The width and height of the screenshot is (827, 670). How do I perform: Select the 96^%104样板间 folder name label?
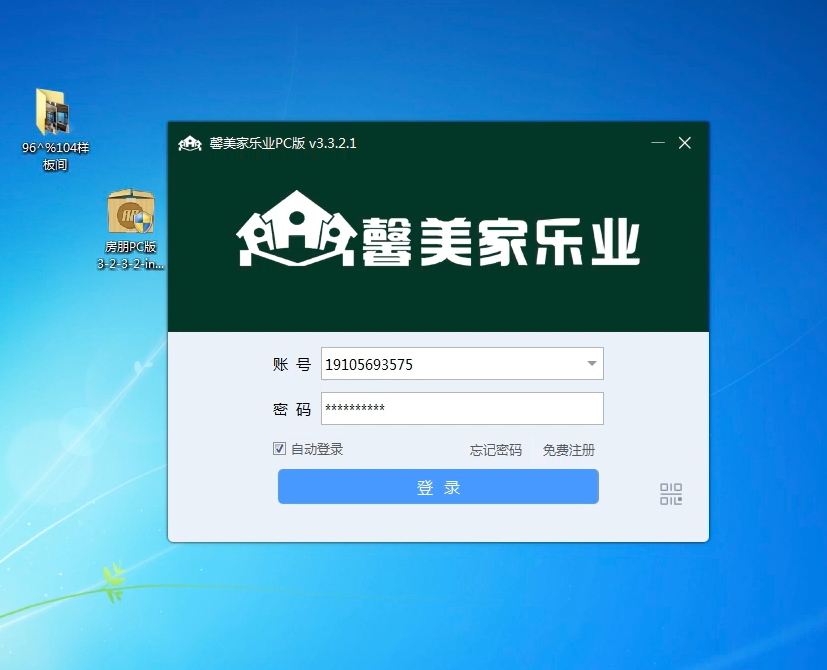[55, 156]
